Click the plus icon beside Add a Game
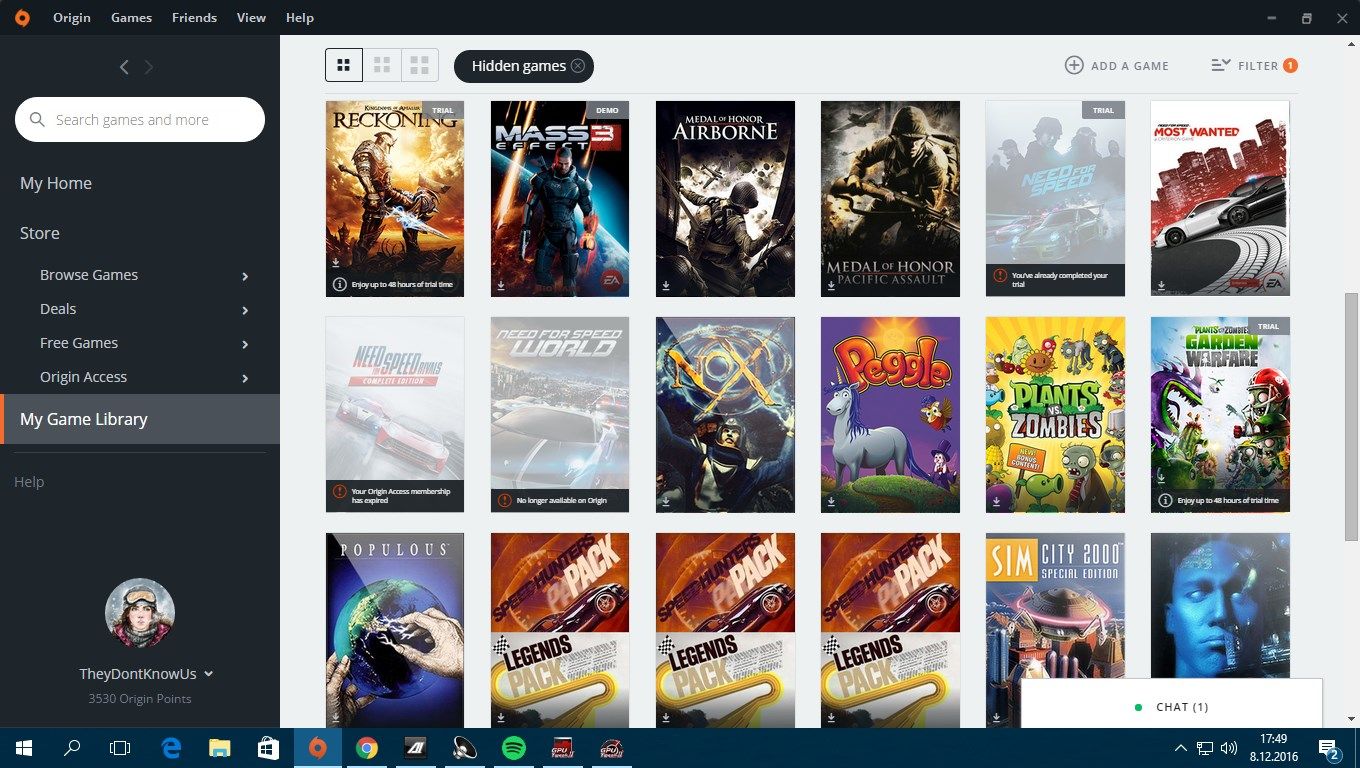The width and height of the screenshot is (1360, 768). 1074,66
